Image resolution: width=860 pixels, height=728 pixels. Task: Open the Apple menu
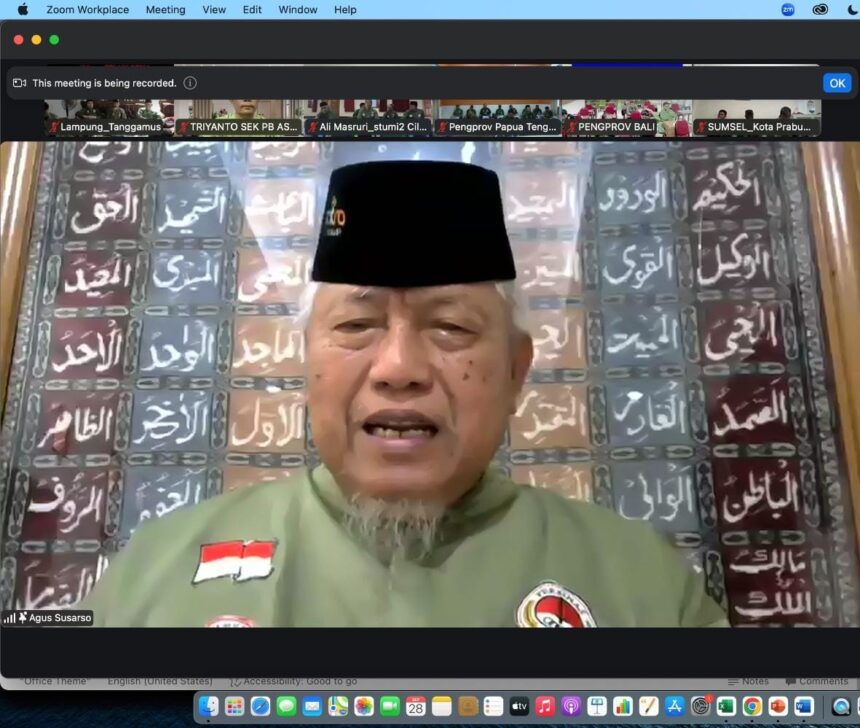(x=22, y=10)
